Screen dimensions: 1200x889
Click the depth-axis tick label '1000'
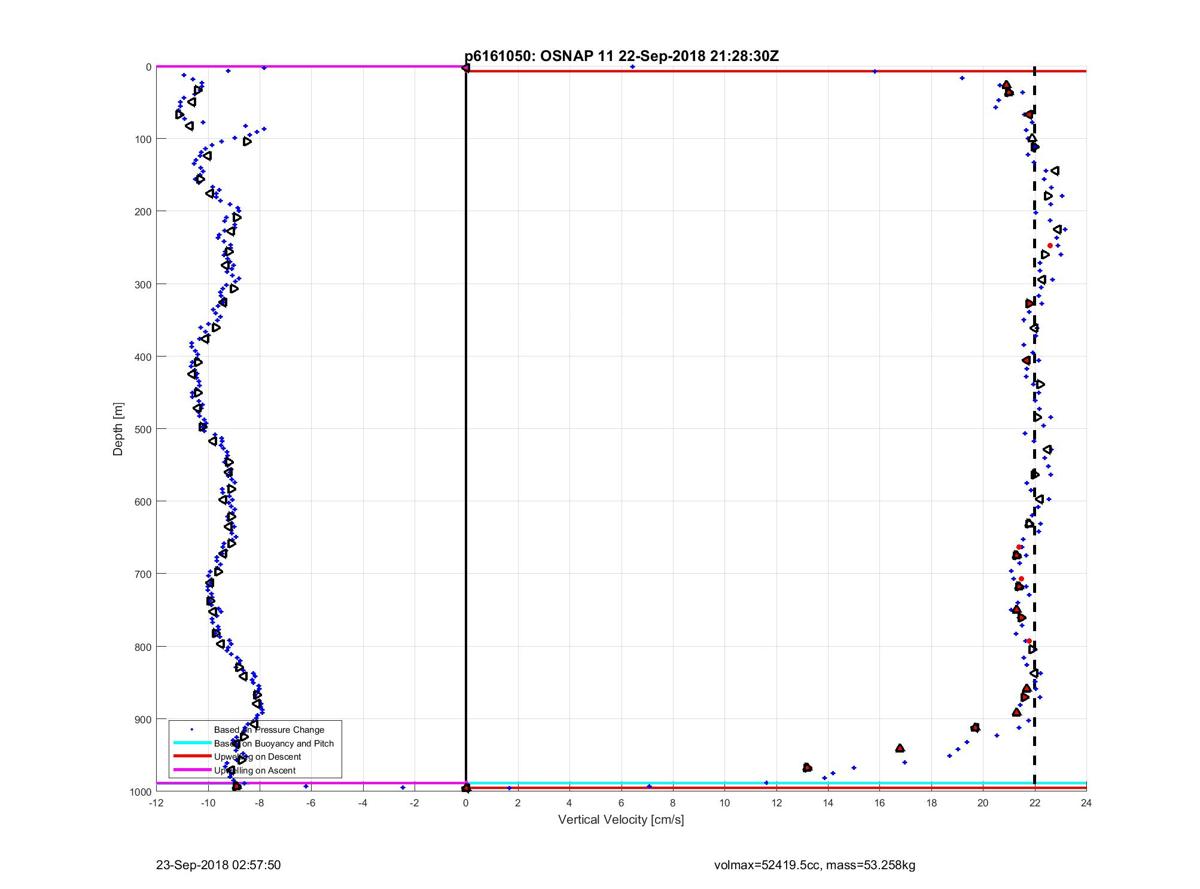pyautogui.click(x=139, y=792)
